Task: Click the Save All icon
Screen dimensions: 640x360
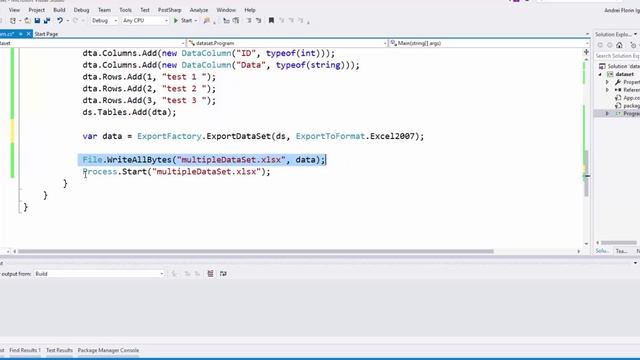Action: click(x=47, y=20)
